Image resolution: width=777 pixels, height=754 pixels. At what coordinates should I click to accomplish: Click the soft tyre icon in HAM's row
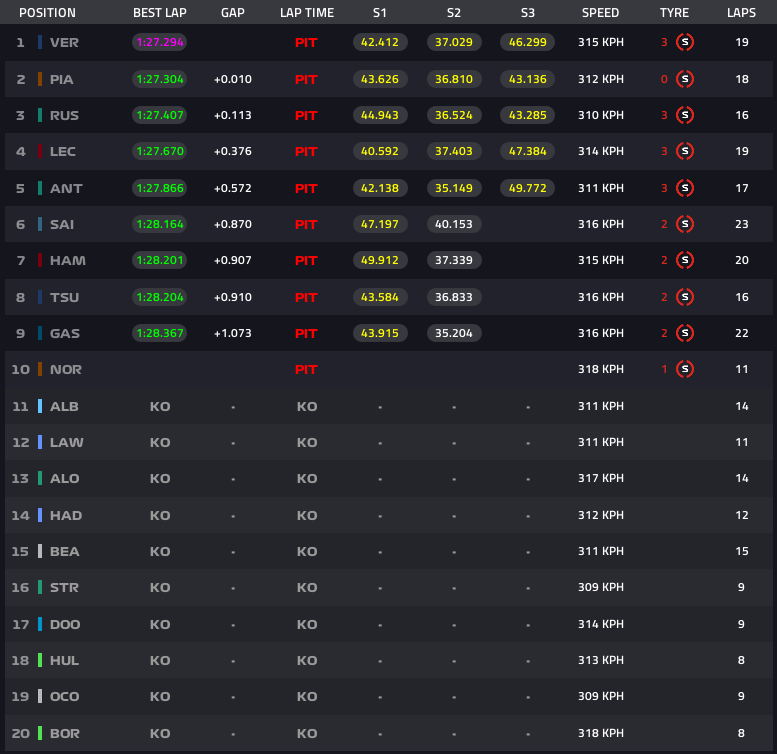(685, 260)
